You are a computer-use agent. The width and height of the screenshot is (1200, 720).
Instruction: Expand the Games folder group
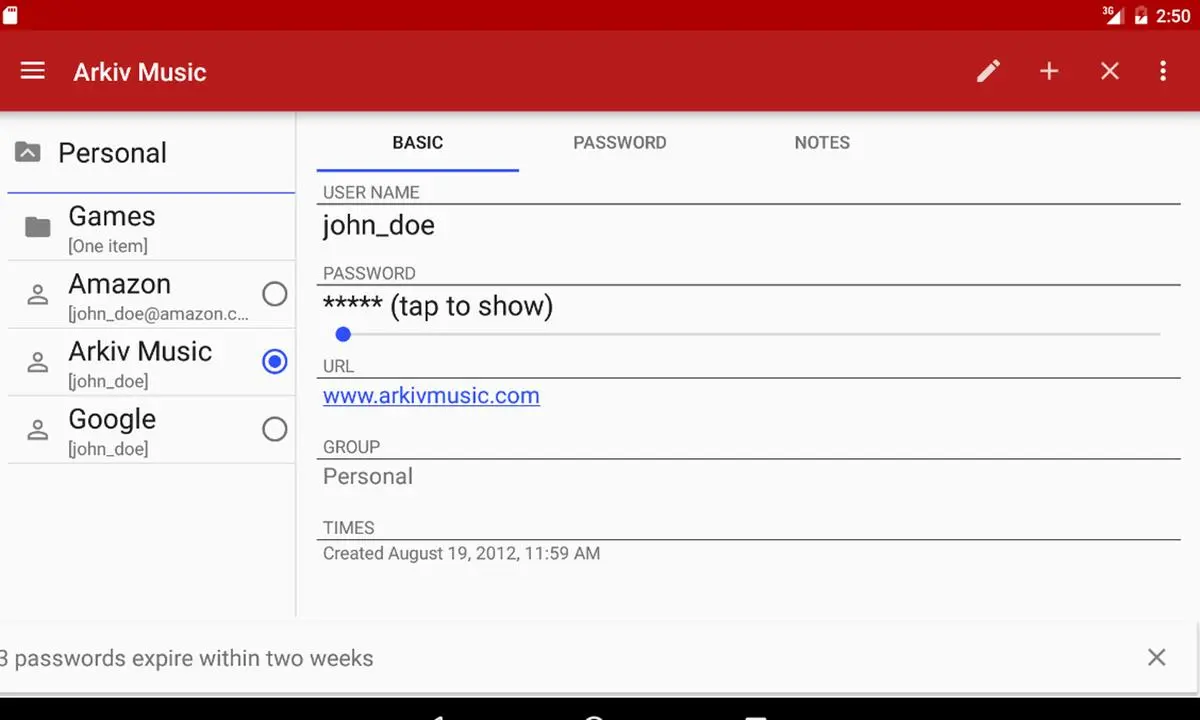tap(110, 228)
